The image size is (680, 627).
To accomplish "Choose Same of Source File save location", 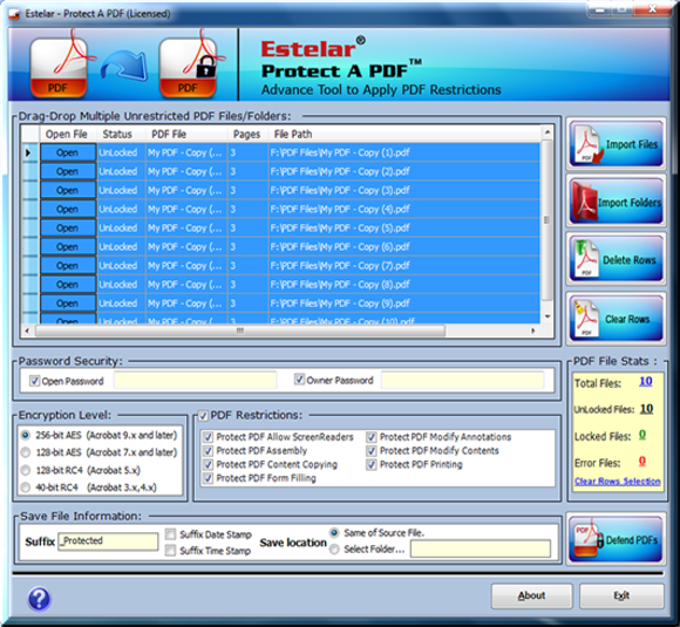I will pos(334,532).
